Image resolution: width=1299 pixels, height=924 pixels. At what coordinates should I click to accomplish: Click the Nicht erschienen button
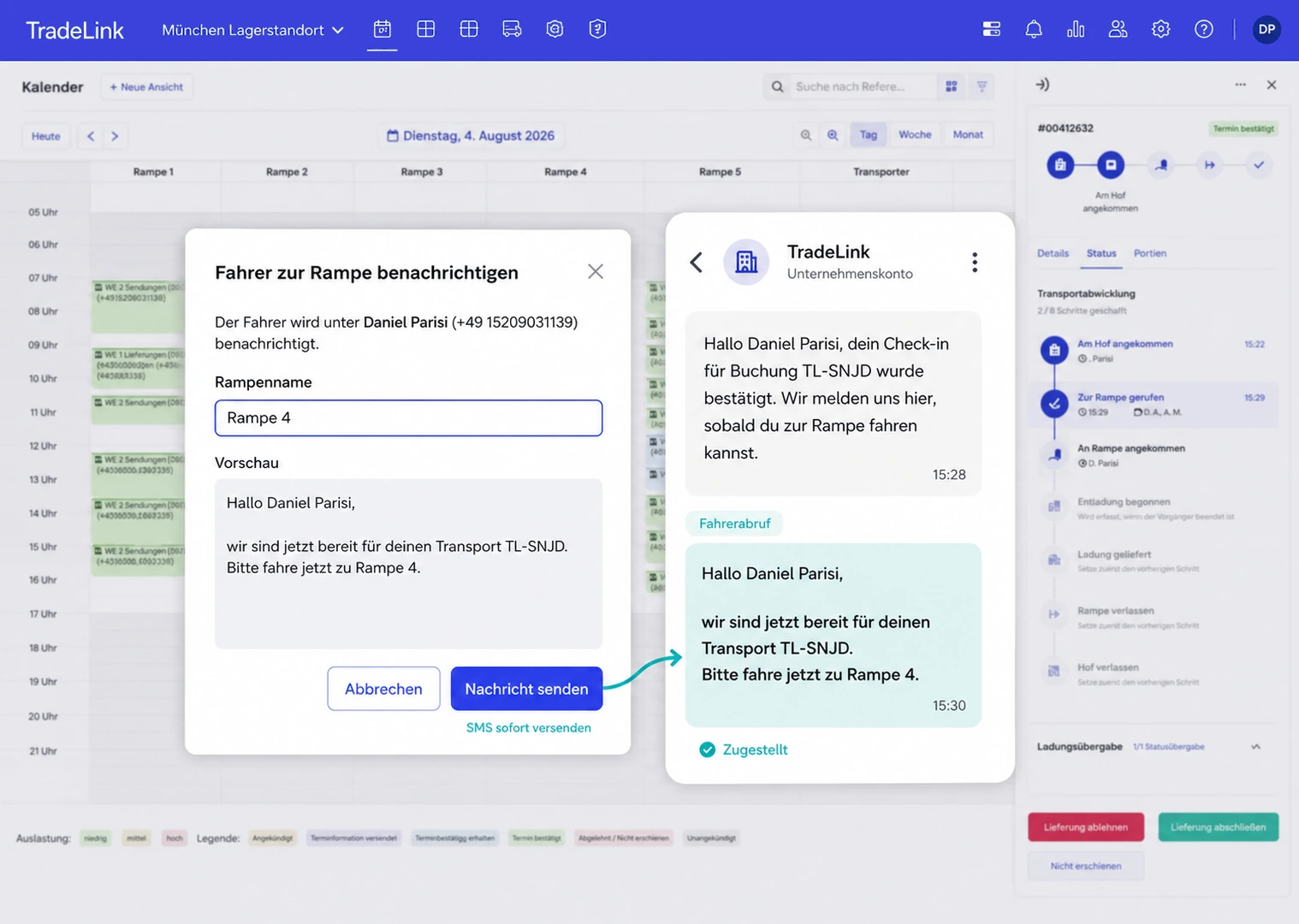(x=1085, y=866)
